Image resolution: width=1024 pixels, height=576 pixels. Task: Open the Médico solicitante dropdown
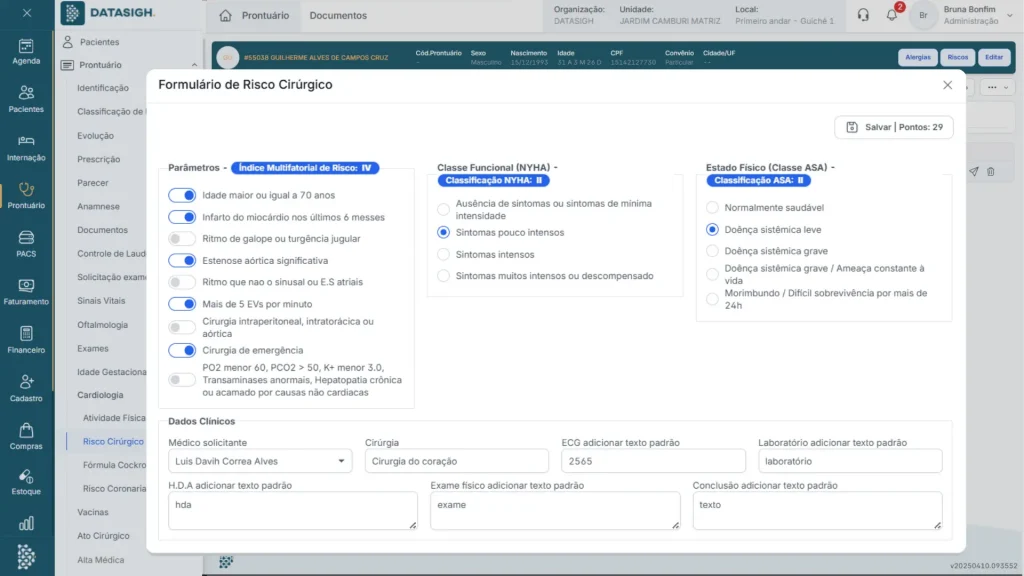[260, 461]
